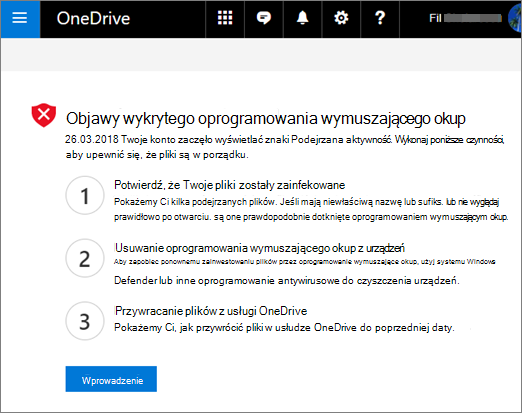Click the 'Pokażemy Ci, jak przywrócić pliki' description
Image resolution: width=522 pixels, height=413 pixels.
click(284, 328)
